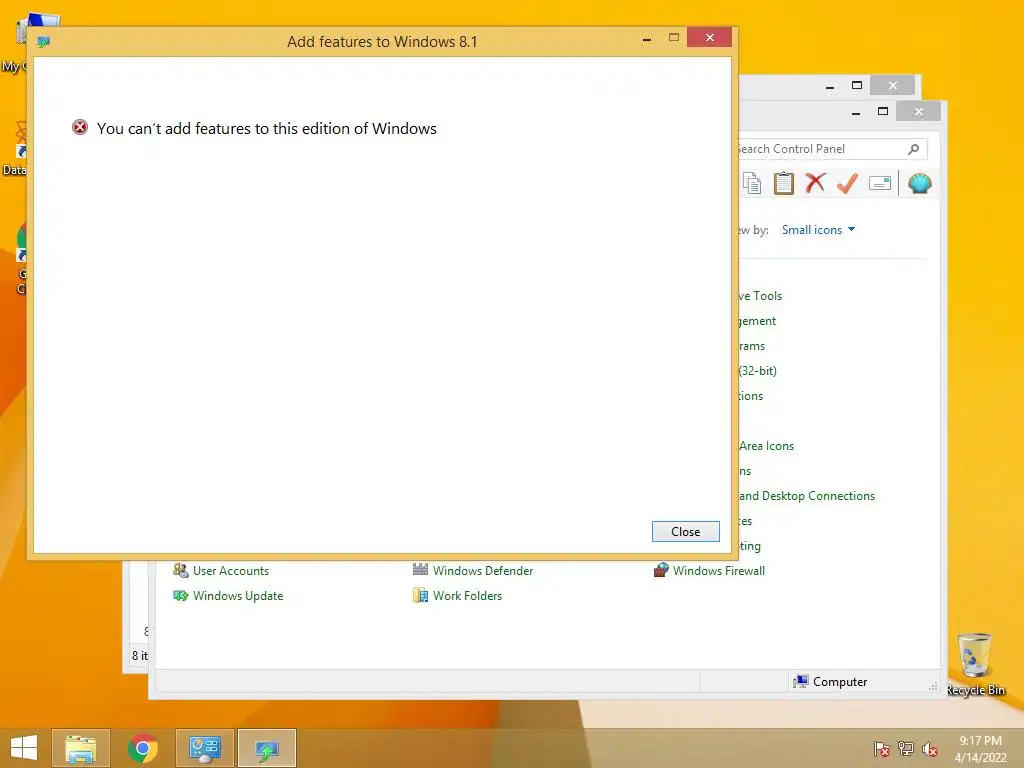Click the 've Tools' link

click(760, 296)
